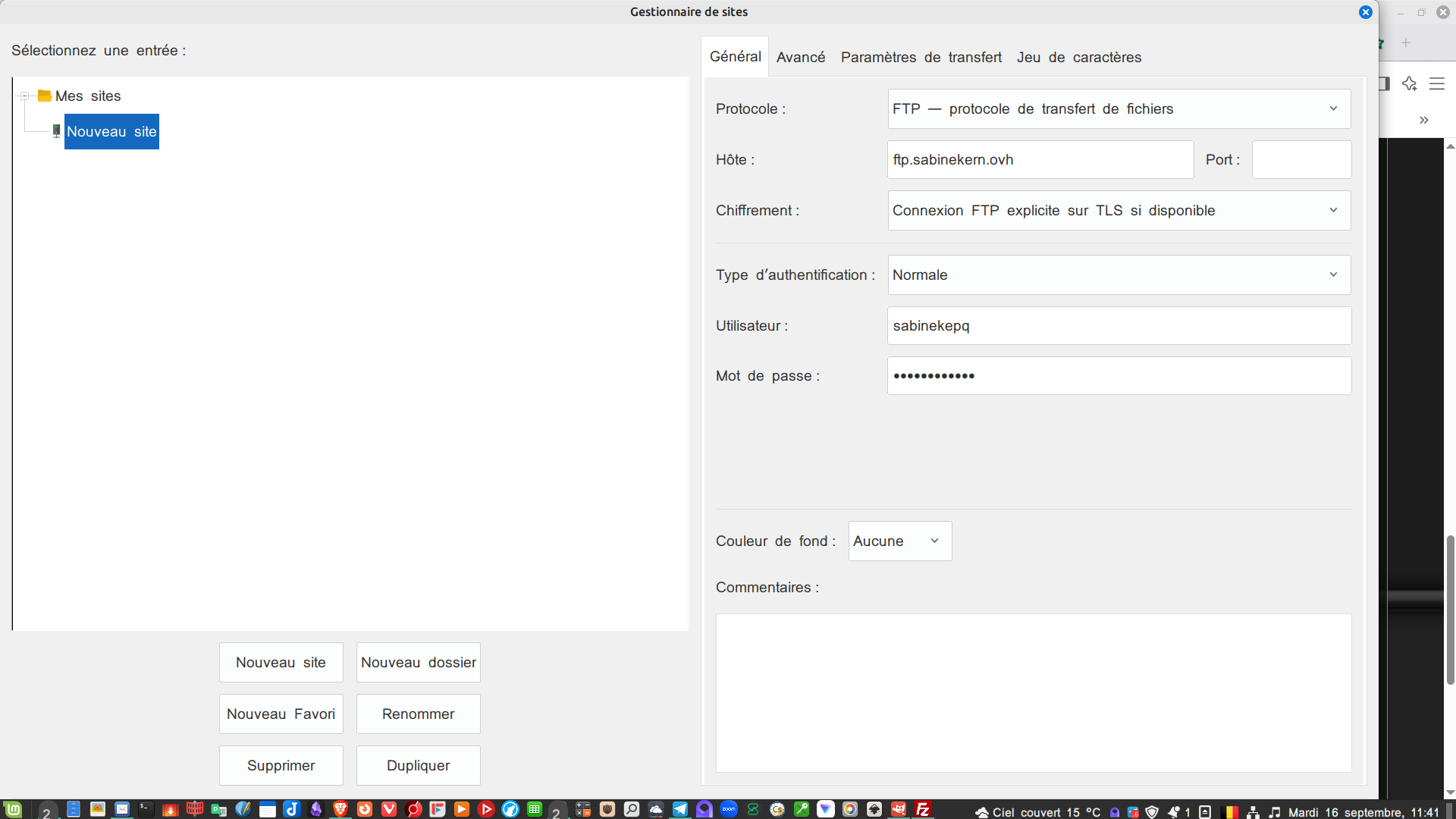Select the Nouveau site server entry
Screen dimensions: 1456x819
pyautogui.click(x=111, y=132)
